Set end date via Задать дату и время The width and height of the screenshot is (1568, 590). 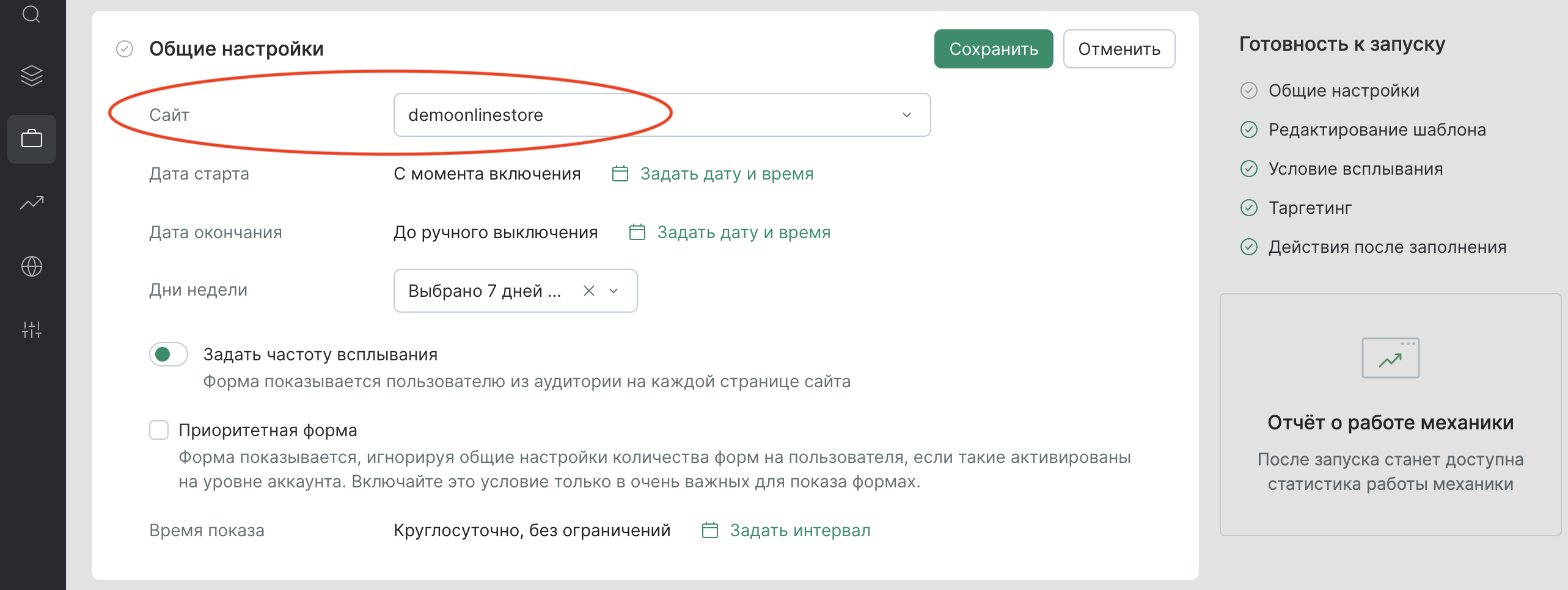(x=744, y=232)
